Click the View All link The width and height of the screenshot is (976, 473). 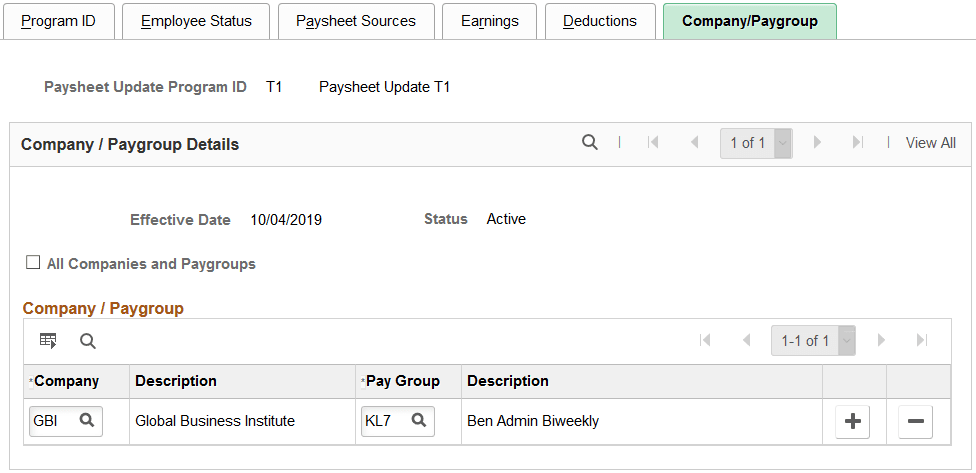pos(931,143)
